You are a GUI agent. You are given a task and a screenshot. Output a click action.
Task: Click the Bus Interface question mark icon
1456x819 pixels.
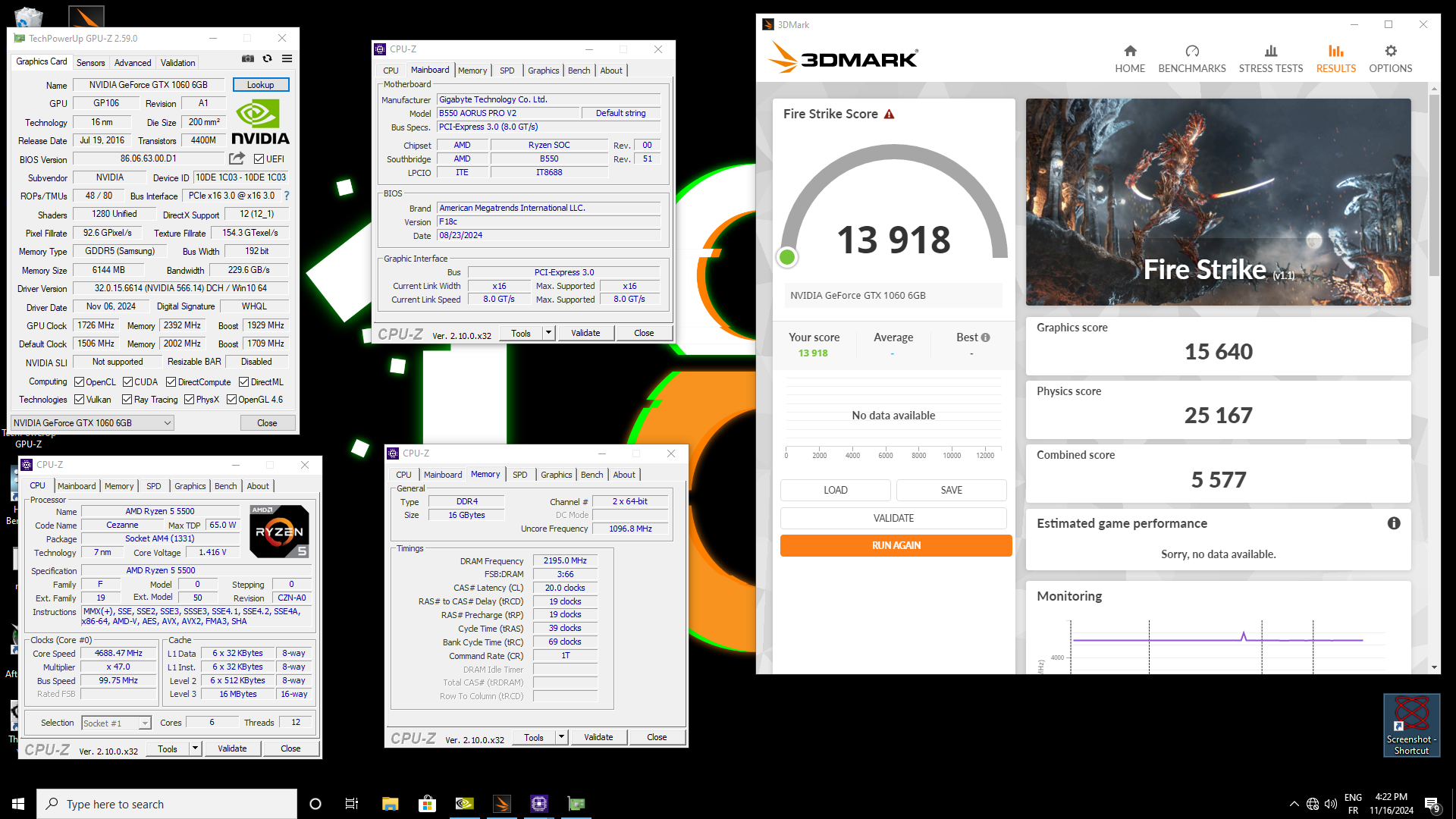(287, 196)
